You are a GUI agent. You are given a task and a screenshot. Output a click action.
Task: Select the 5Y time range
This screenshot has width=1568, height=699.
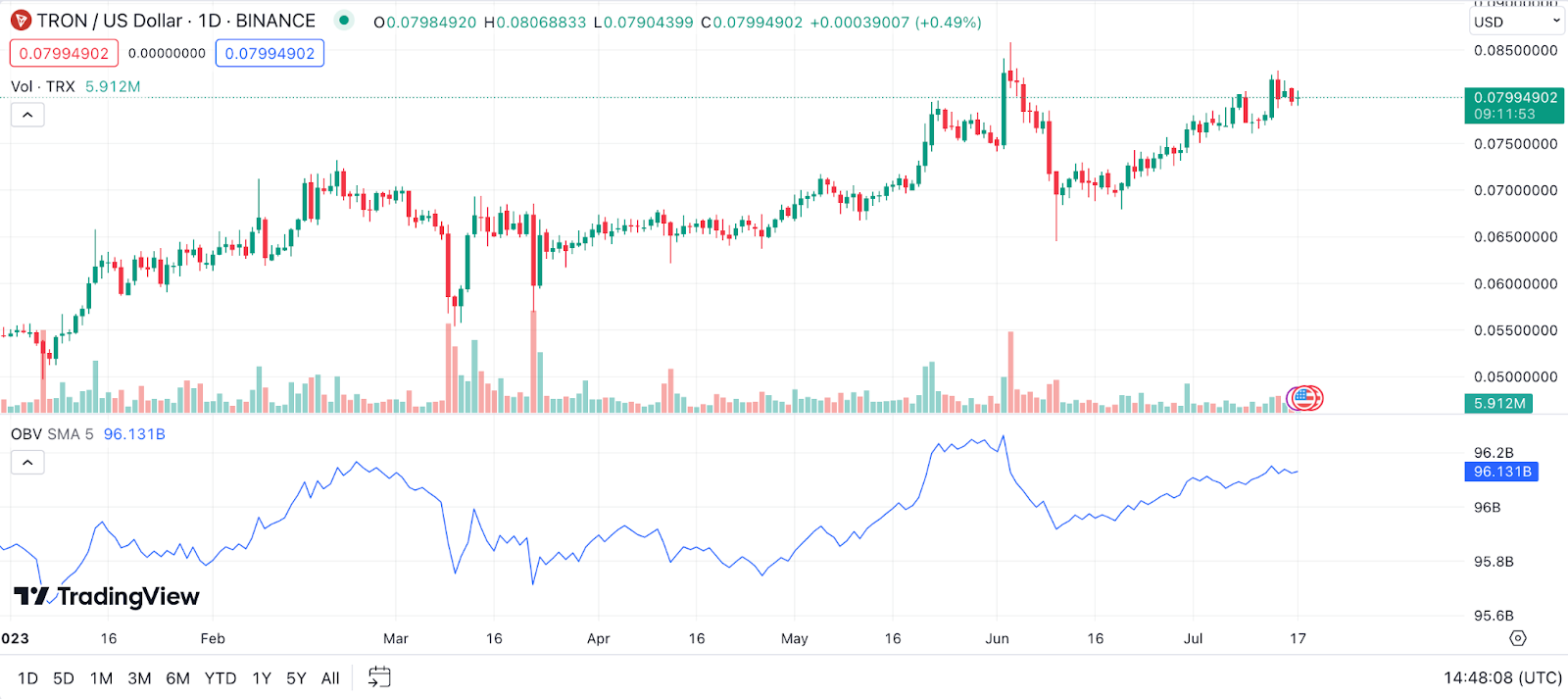[x=296, y=678]
